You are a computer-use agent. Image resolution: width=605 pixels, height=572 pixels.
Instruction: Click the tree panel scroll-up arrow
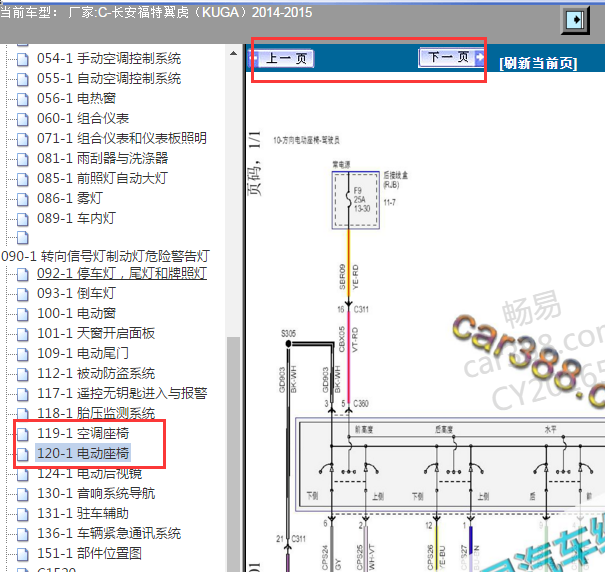tap(233, 54)
